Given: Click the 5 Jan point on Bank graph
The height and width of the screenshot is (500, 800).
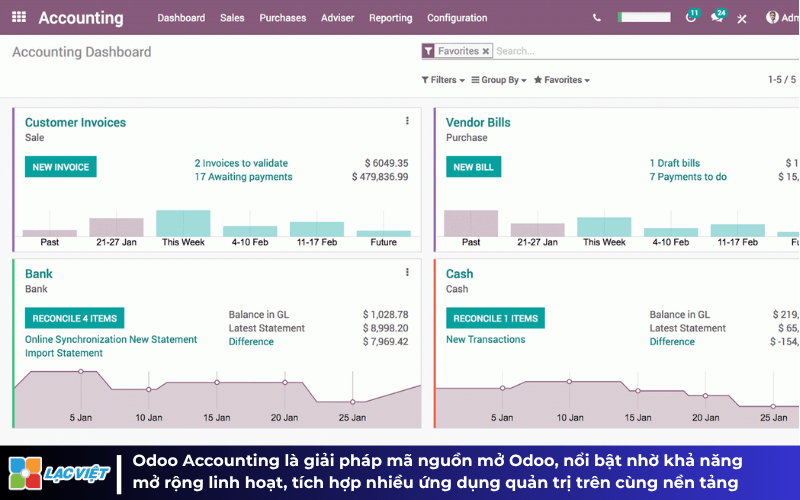Looking at the screenshot, I should pos(81,371).
